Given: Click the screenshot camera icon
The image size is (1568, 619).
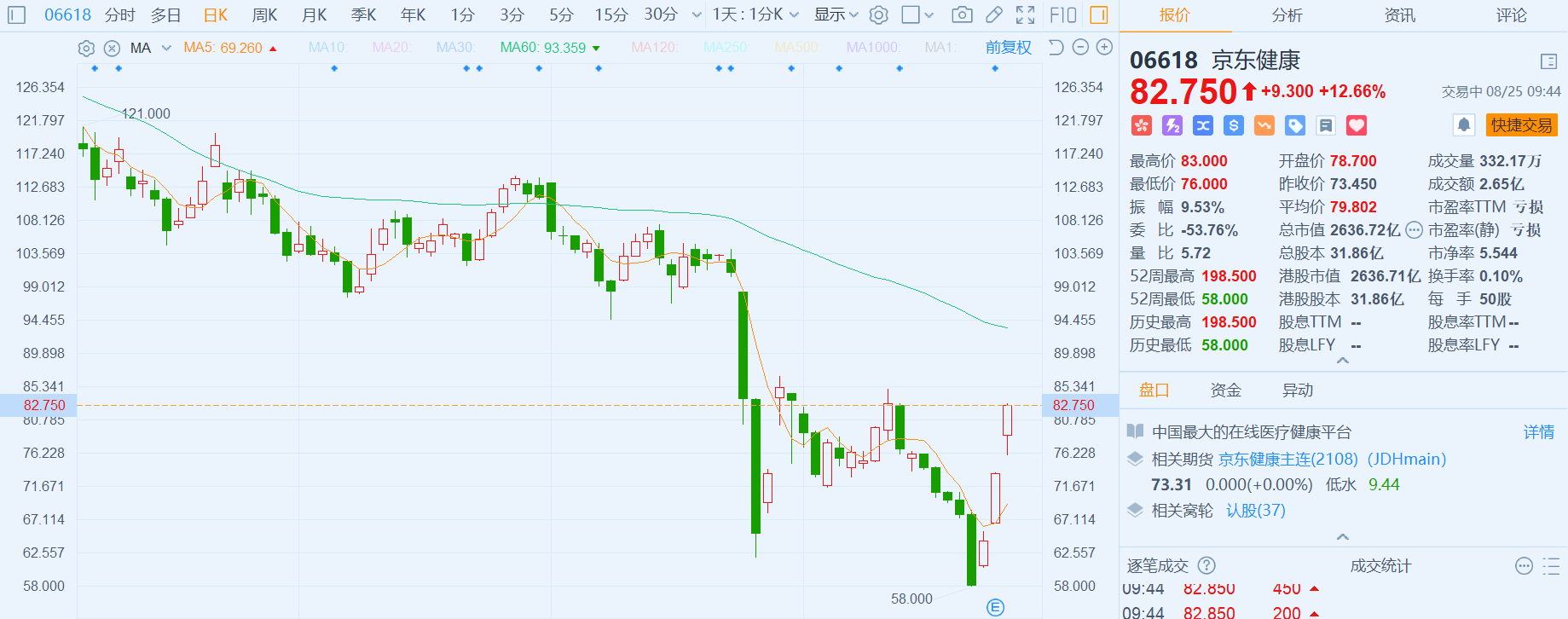Looking at the screenshot, I should tap(962, 14).
